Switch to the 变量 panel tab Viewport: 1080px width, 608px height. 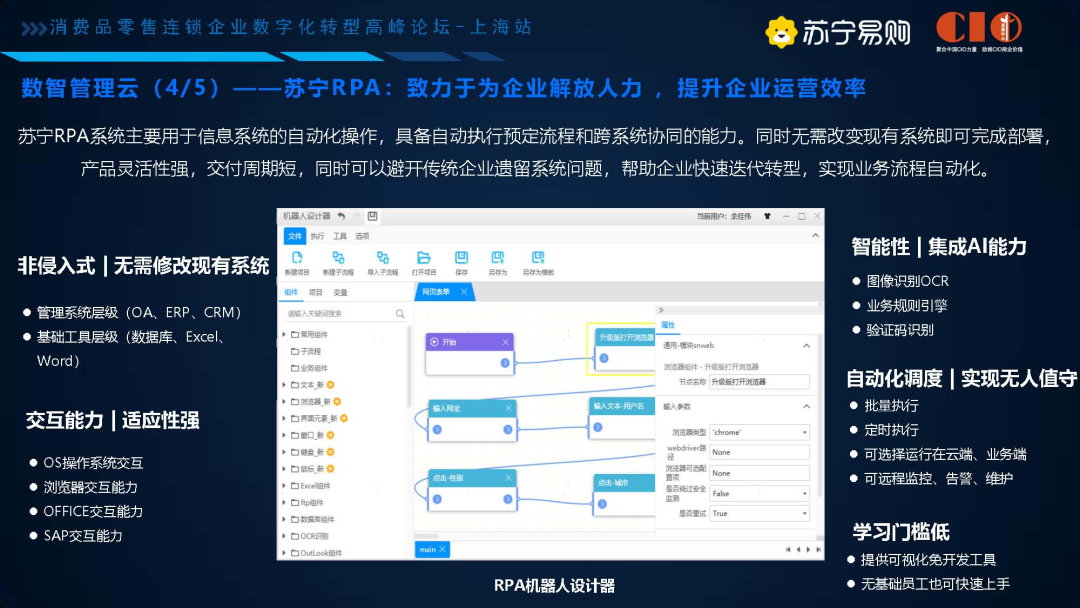click(x=339, y=292)
